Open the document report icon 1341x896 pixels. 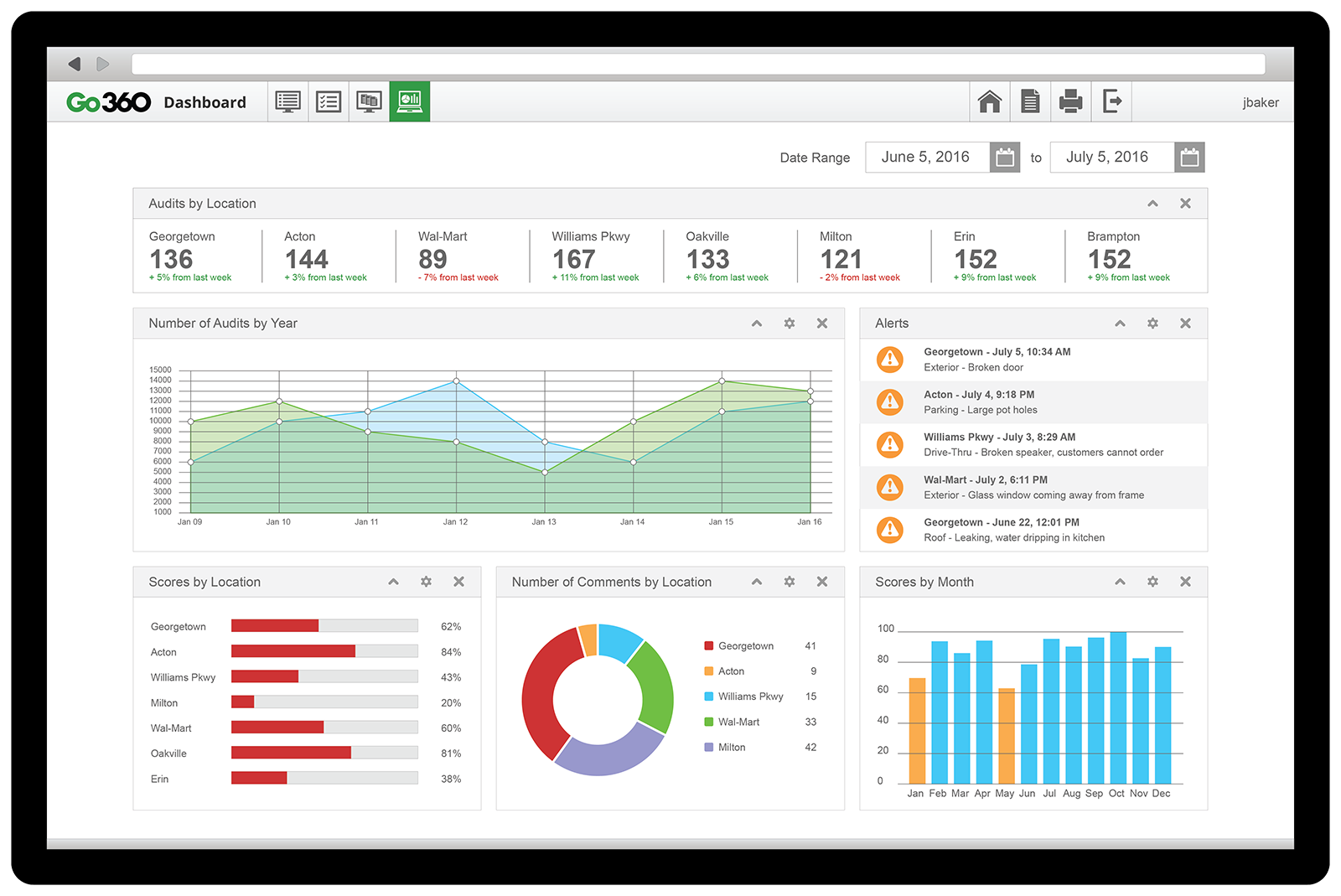[1030, 101]
